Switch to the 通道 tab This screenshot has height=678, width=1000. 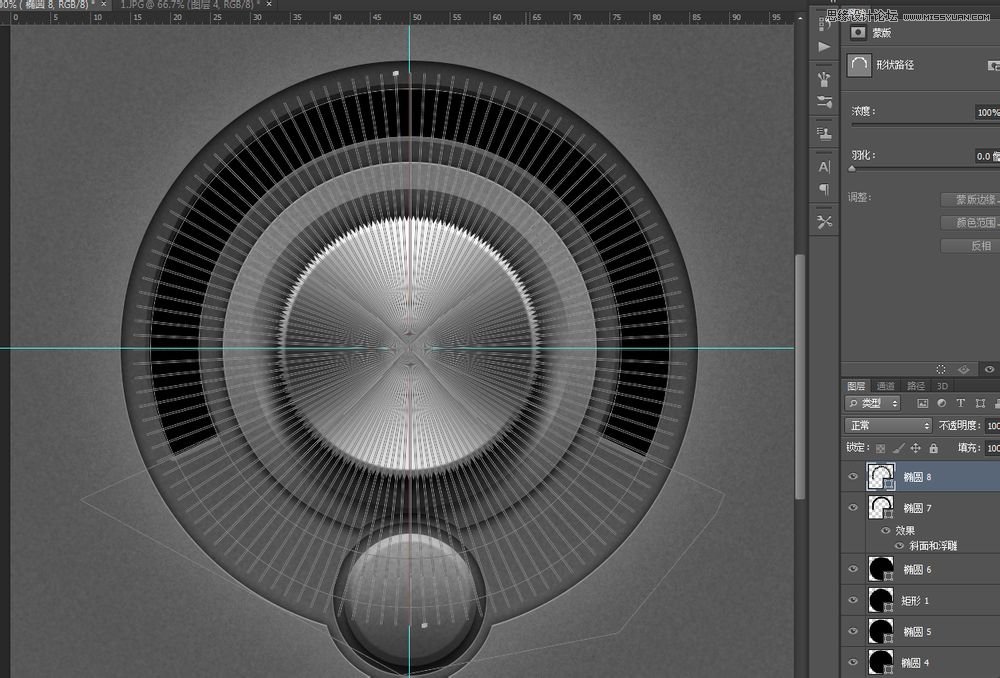click(886, 385)
